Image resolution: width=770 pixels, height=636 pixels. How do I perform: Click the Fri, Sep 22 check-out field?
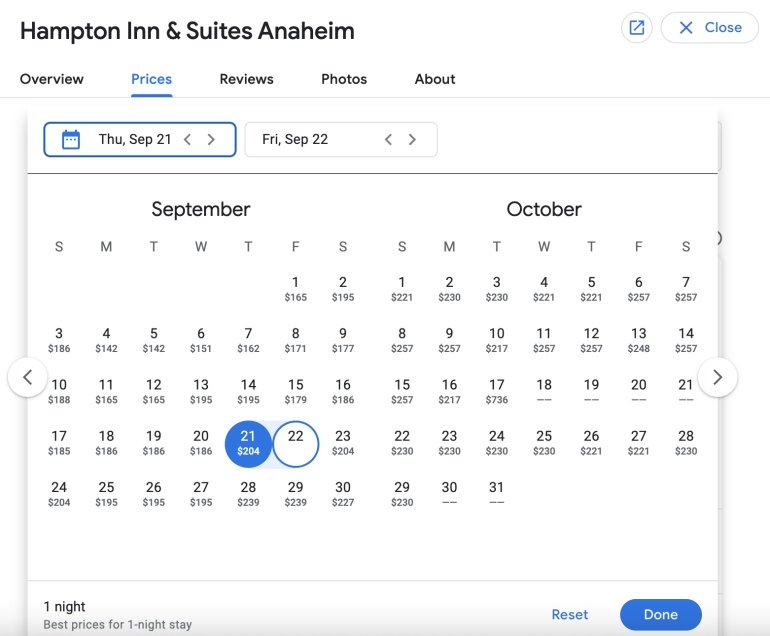coord(310,140)
